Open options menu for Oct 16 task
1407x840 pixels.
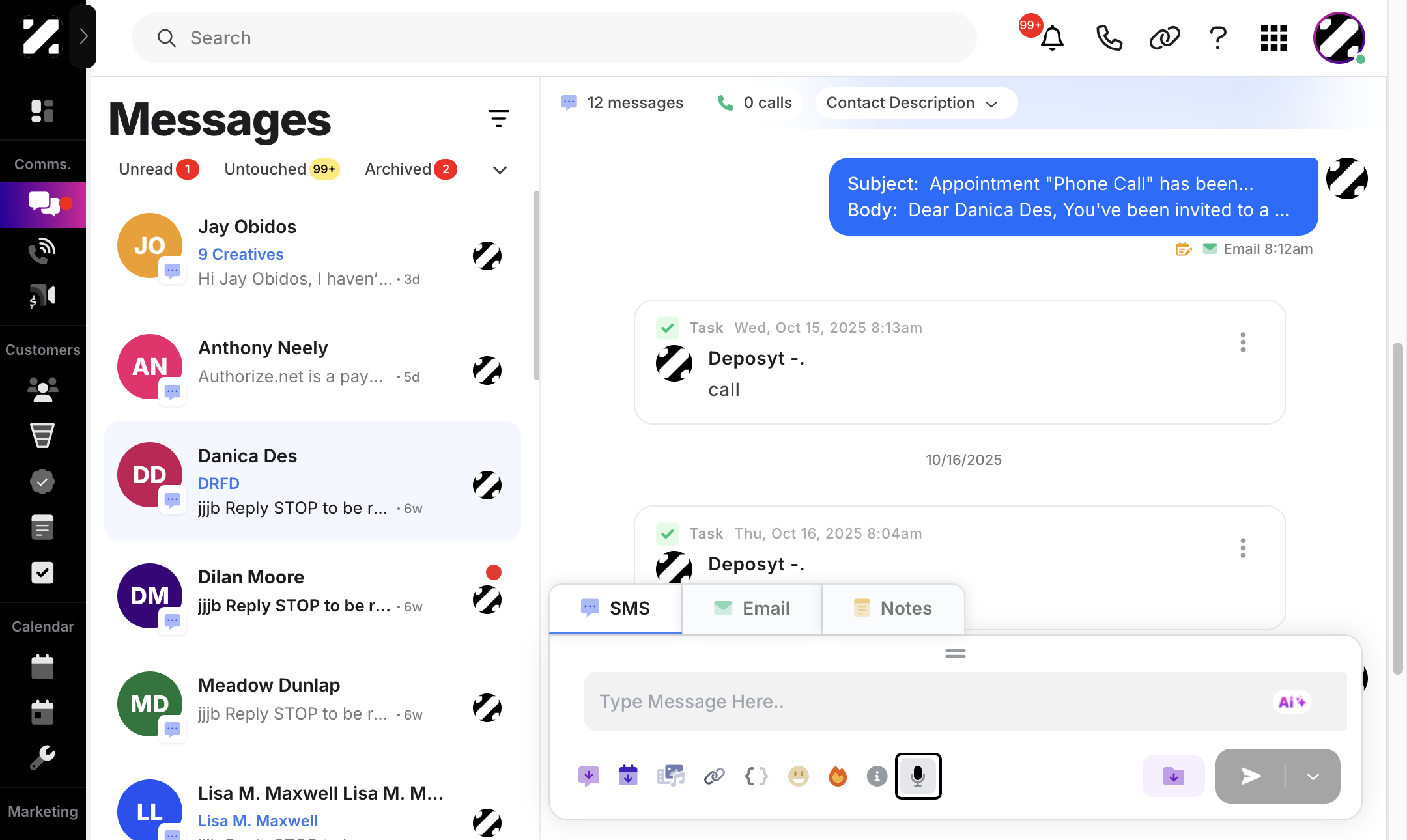click(1243, 548)
